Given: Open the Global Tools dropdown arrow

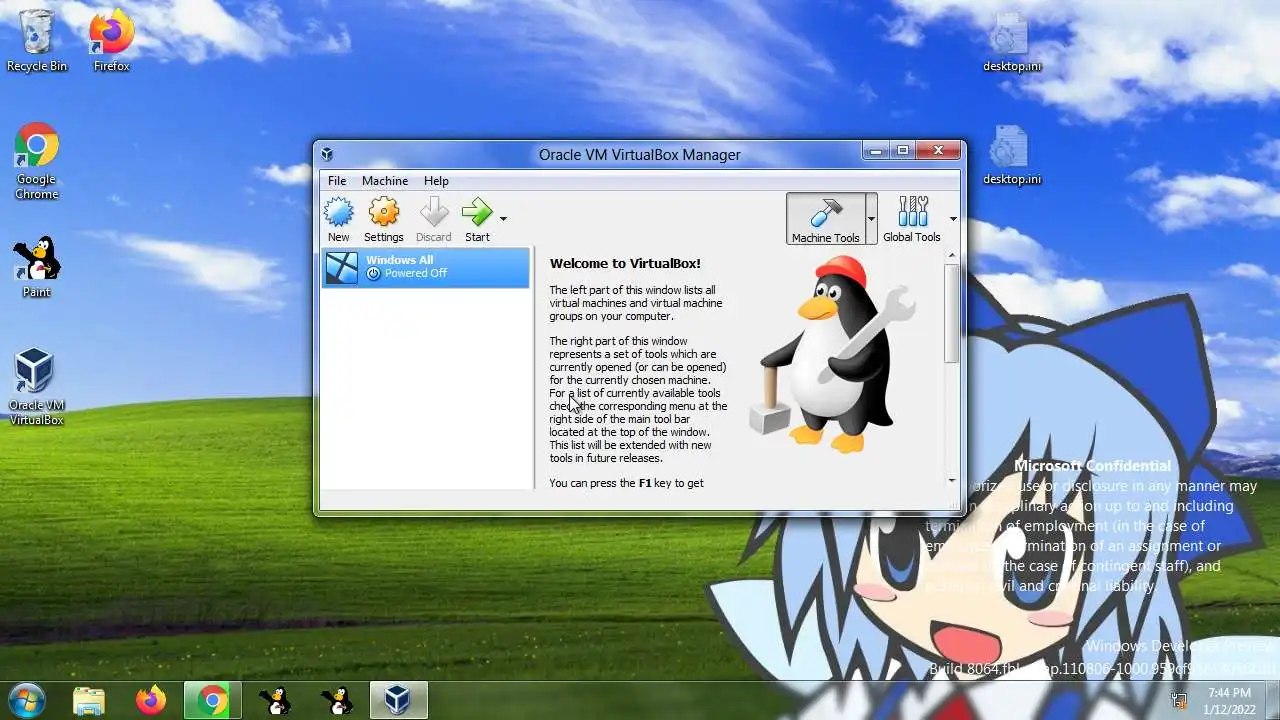Looking at the screenshot, I should (953, 218).
